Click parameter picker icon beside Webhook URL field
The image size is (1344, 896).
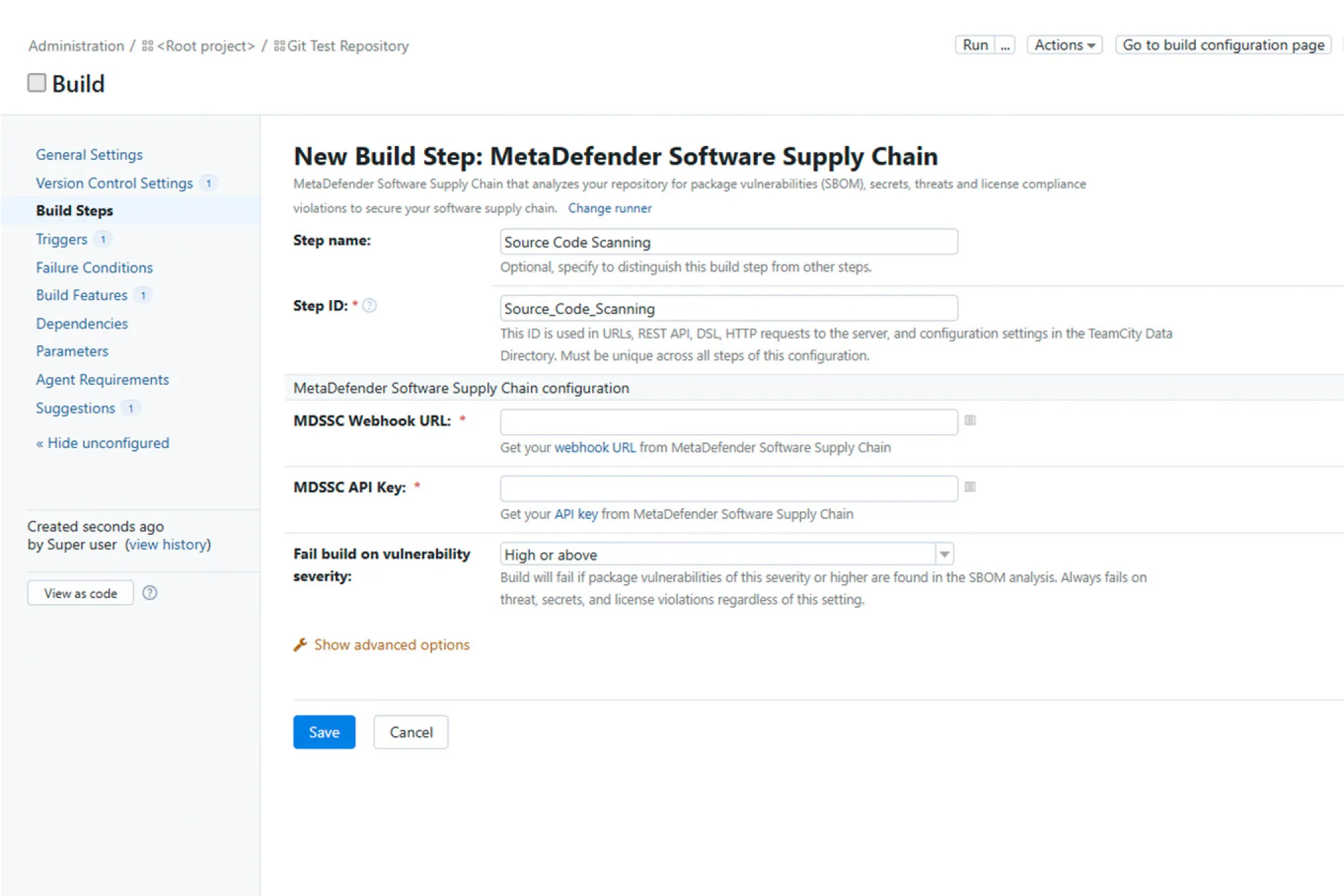click(x=970, y=420)
